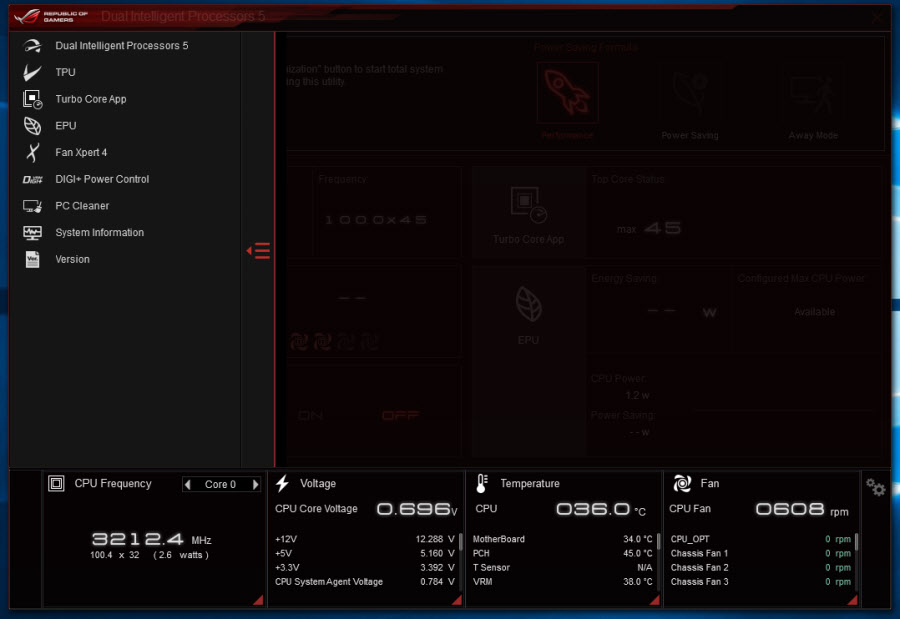The width and height of the screenshot is (900, 619).
Task: Click the Voltage lightning bolt icon
Action: point(282,483)
